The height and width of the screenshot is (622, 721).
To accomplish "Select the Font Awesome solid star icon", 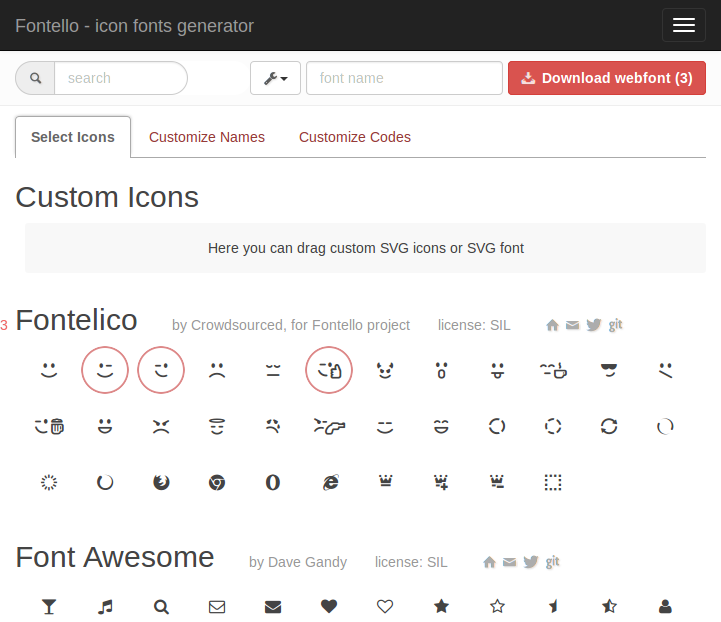I will (x=441, y=606).
